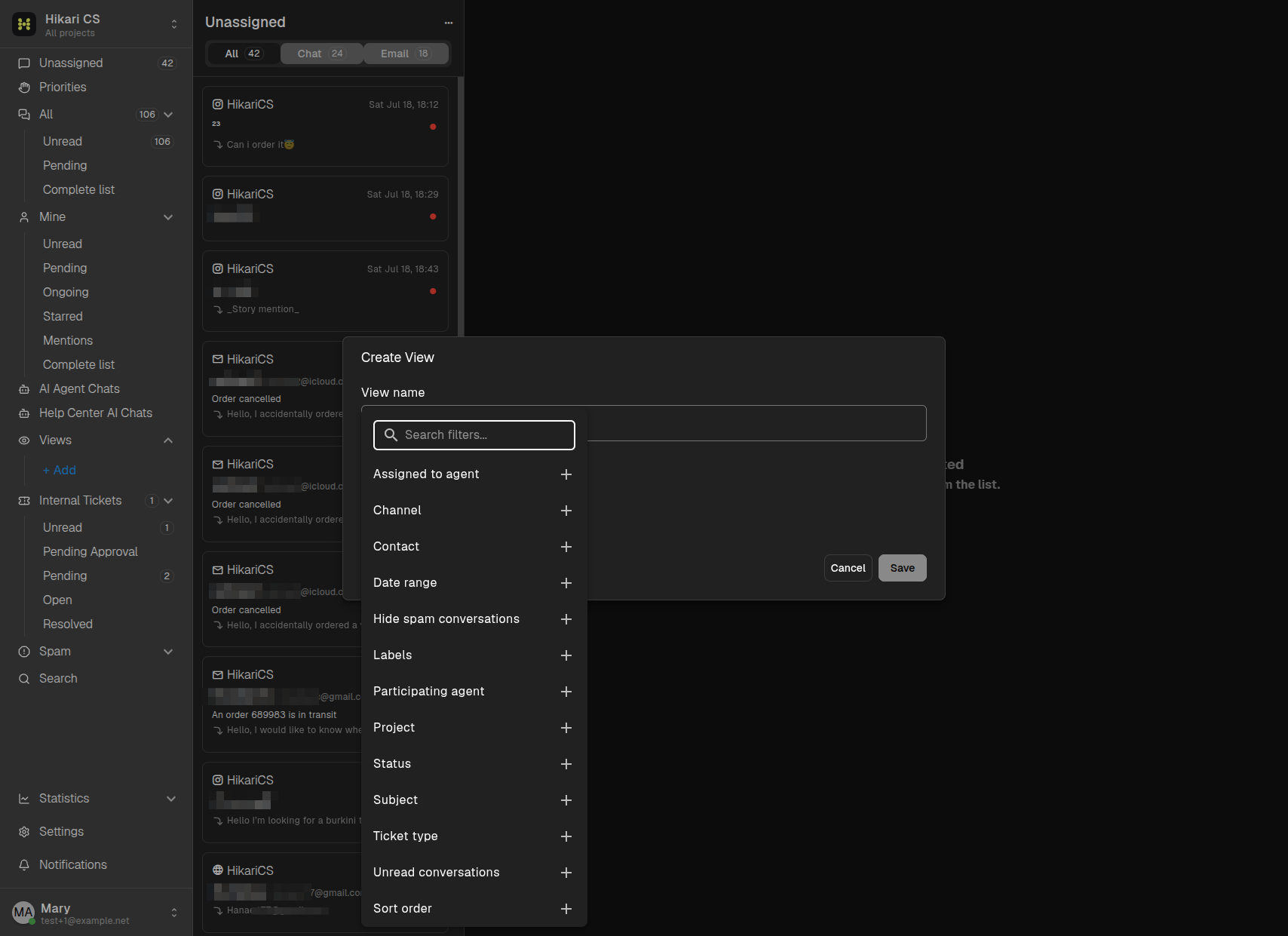Click the Search magnifier icon in sidebar
The height and width of the screenshot is (936, 1288).
click(x=24, y=679)
